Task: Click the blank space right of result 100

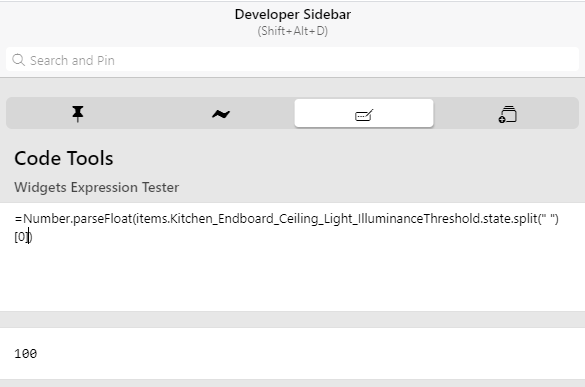Action: (310, 353)
